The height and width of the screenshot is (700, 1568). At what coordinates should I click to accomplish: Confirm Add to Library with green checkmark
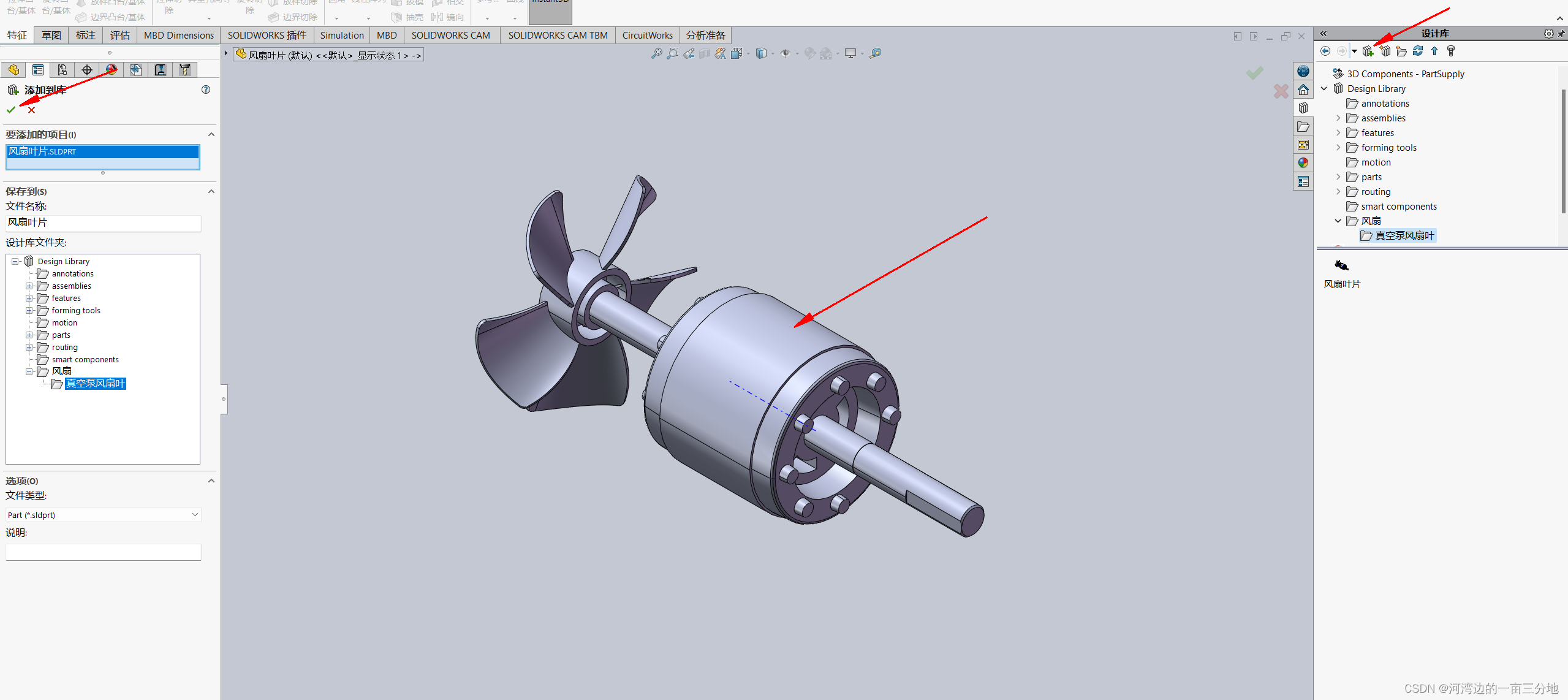tap(11, 110)
